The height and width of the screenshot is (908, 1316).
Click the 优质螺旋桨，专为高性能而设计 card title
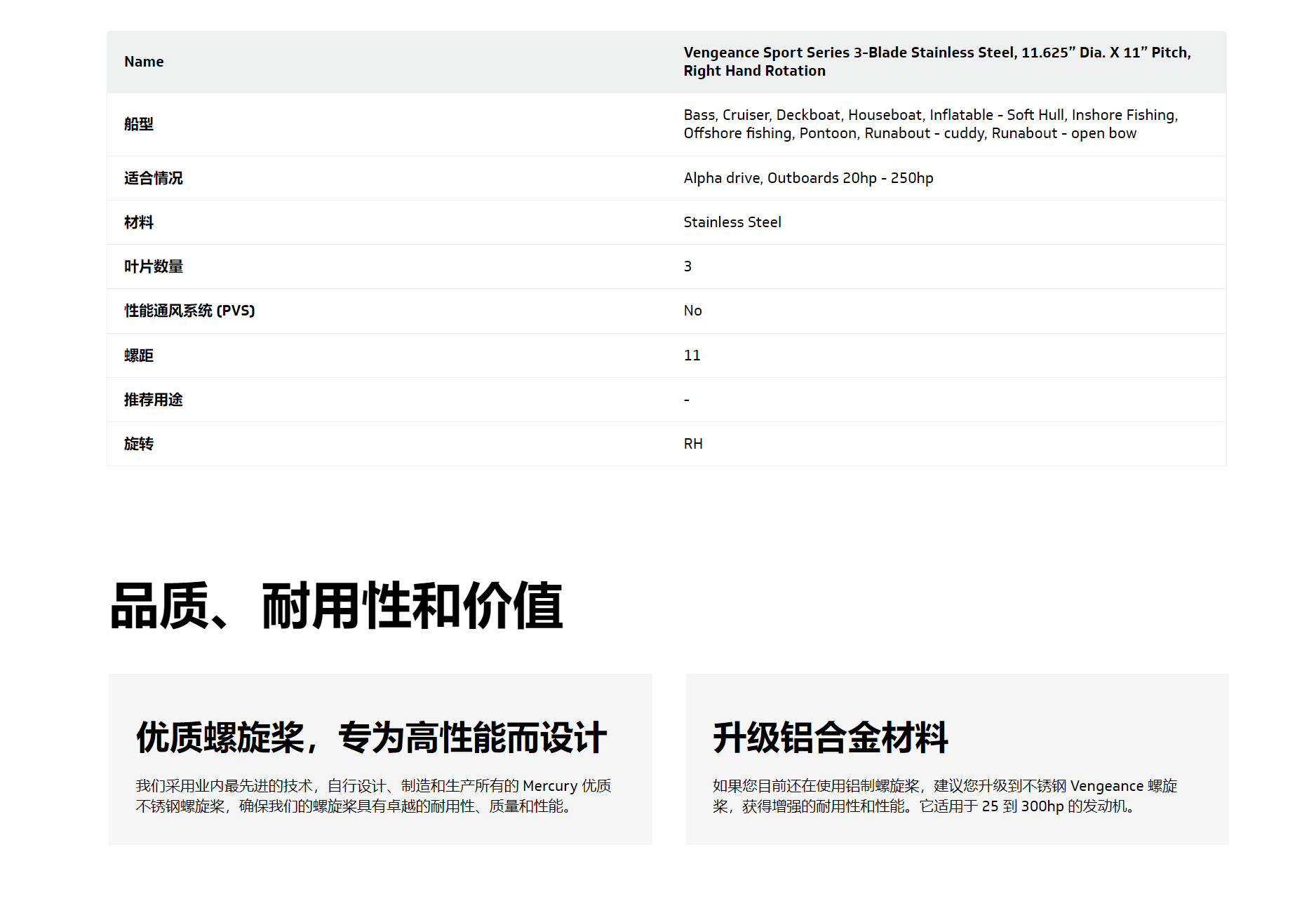pyautogui.click(x=372, y=738)
